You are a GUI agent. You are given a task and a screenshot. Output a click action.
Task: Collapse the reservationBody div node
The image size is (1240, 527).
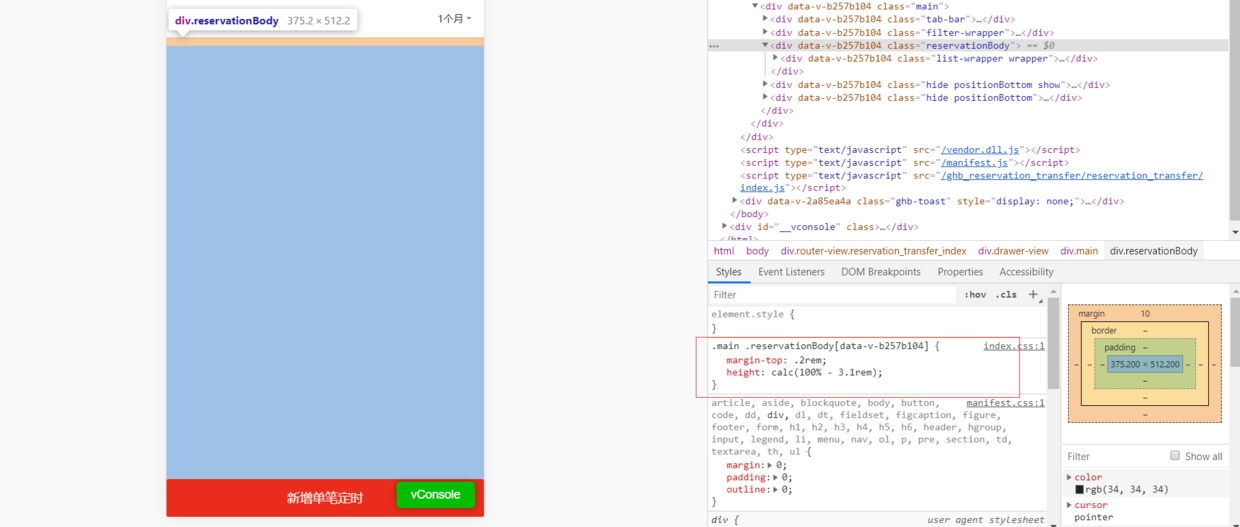[x=765, y=45]
